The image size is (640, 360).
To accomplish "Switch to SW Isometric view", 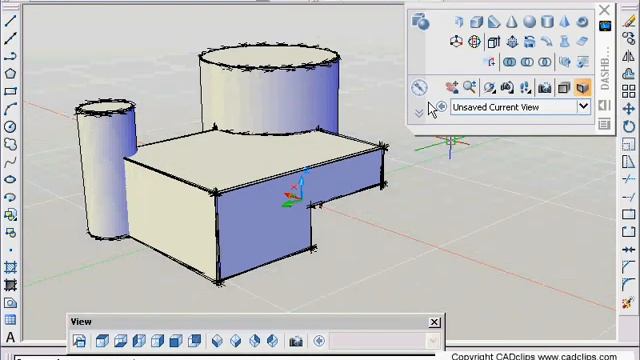I will pos(217,341).
